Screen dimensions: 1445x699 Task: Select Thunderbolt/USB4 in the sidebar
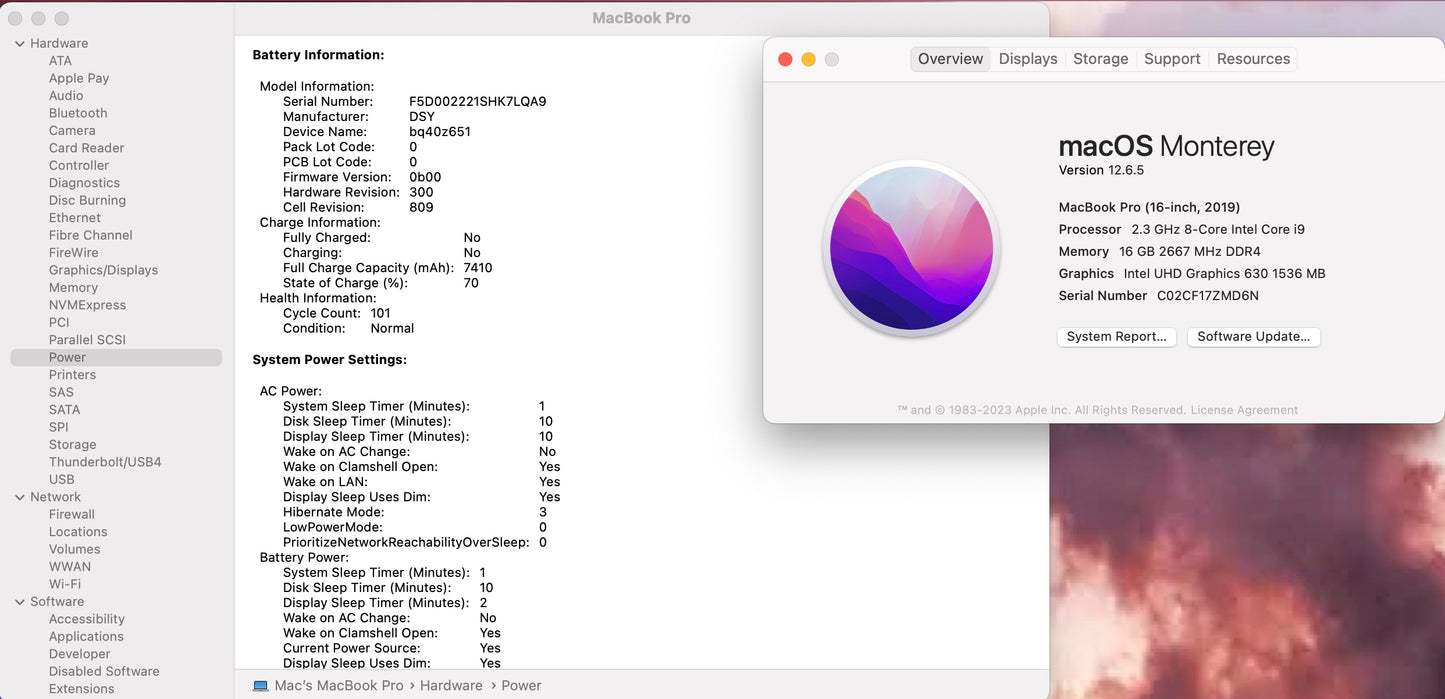pos(104,461)
